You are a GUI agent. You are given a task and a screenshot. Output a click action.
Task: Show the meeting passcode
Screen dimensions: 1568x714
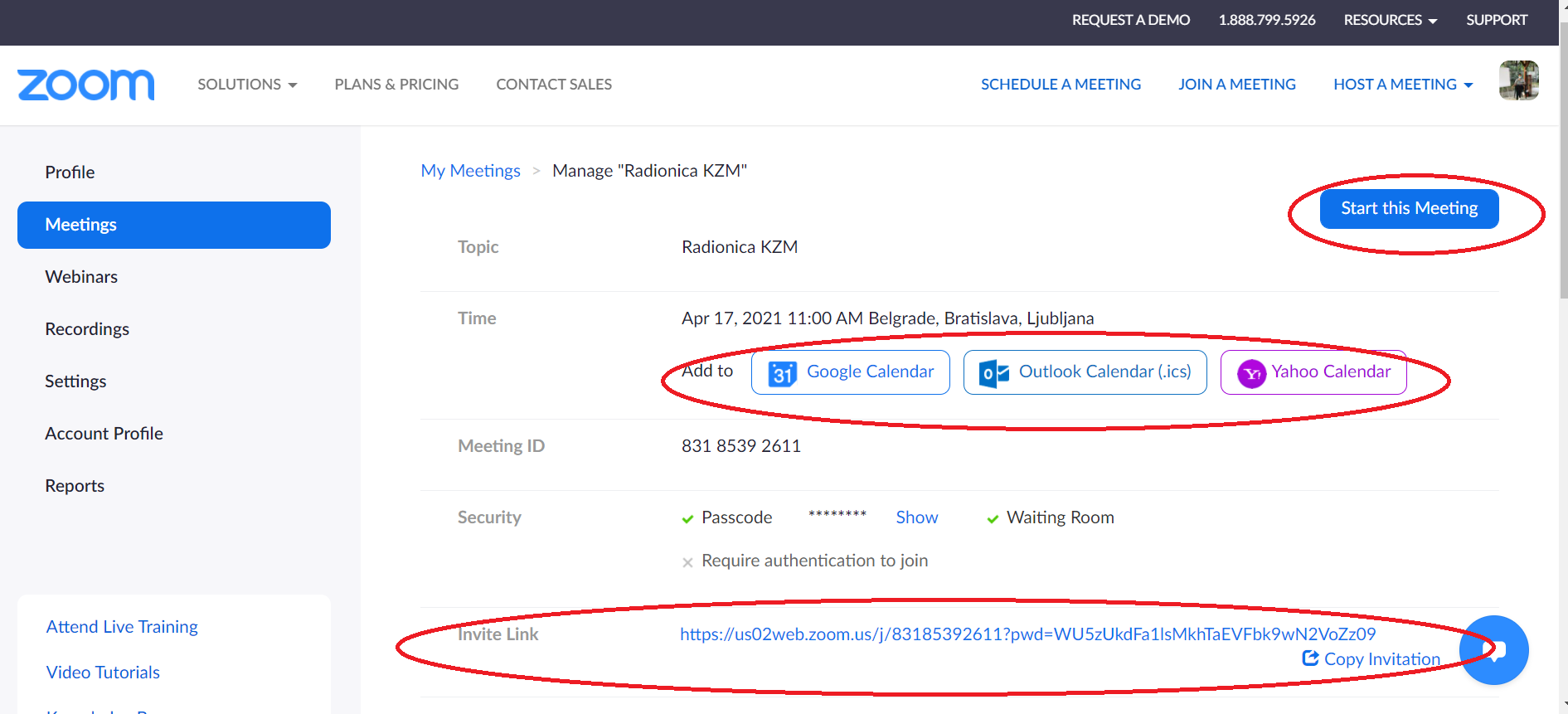[916, 517]
